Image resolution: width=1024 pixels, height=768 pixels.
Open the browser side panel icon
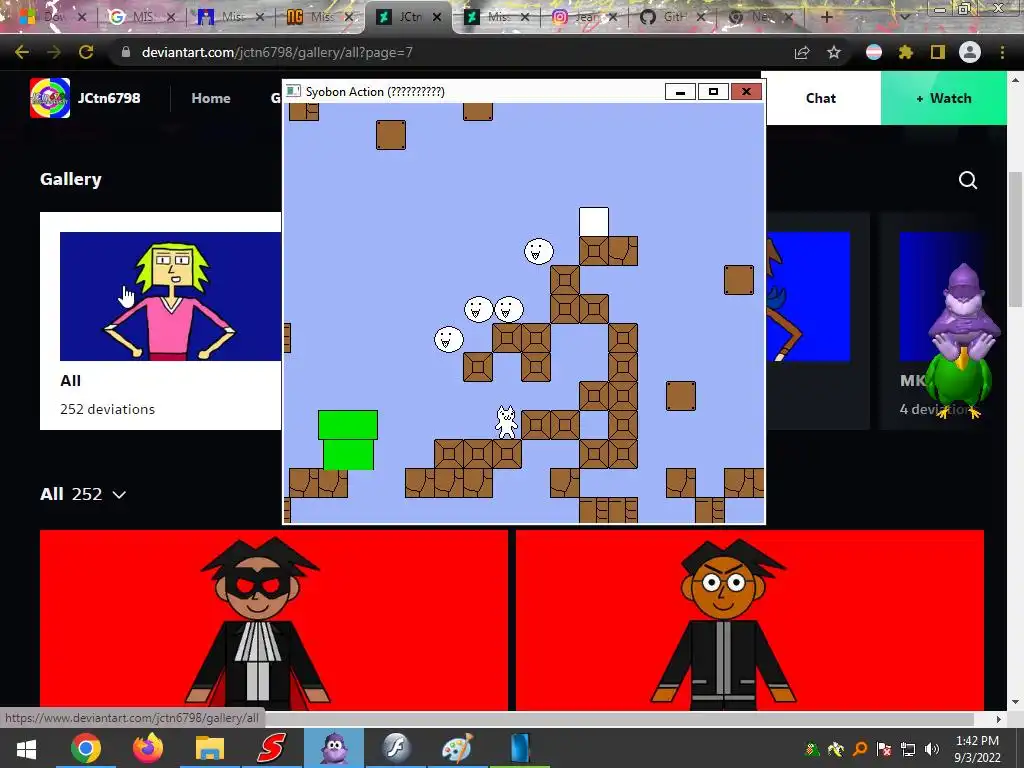(938, 52)
